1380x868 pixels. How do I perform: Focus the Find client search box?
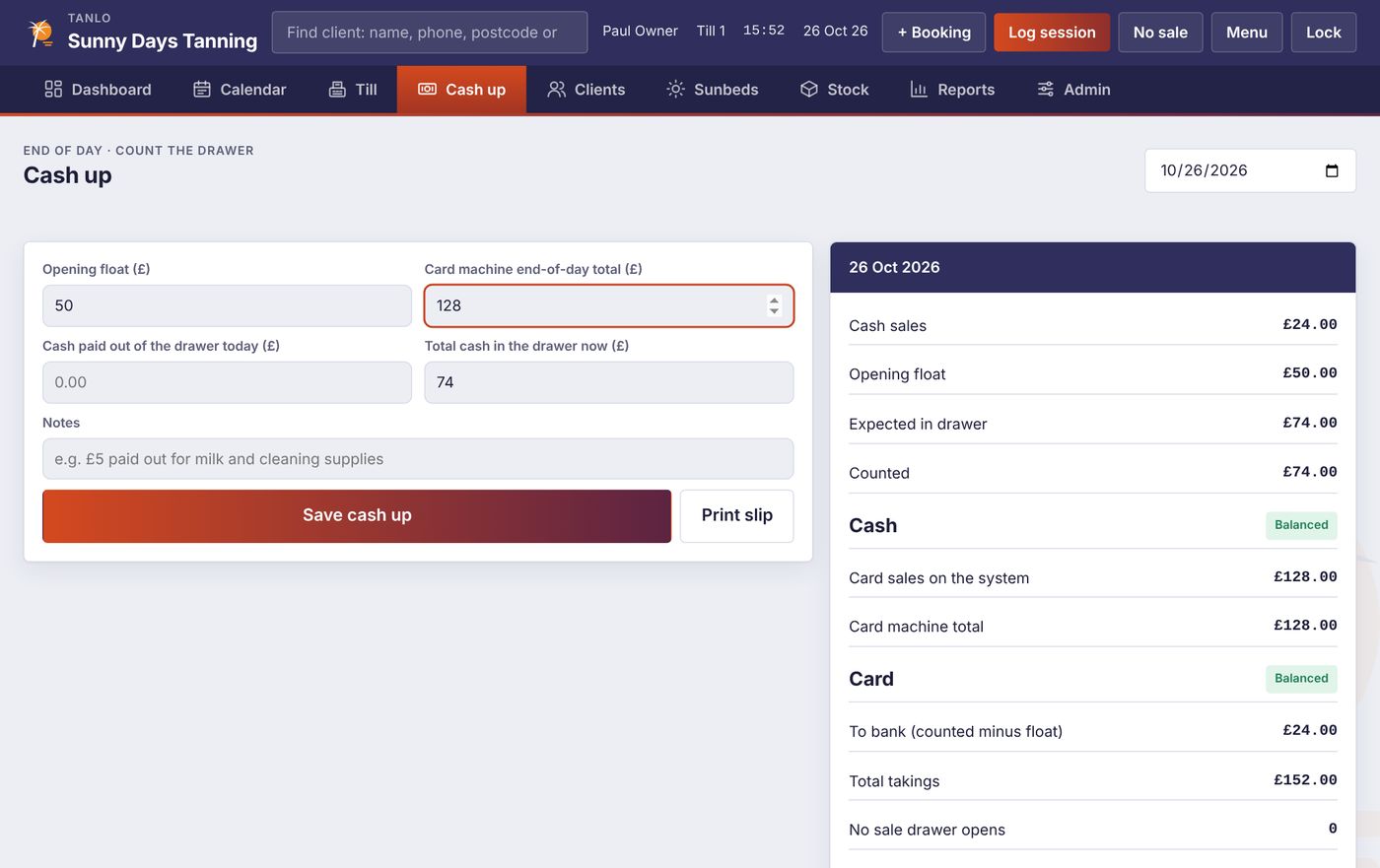(430, 33)
